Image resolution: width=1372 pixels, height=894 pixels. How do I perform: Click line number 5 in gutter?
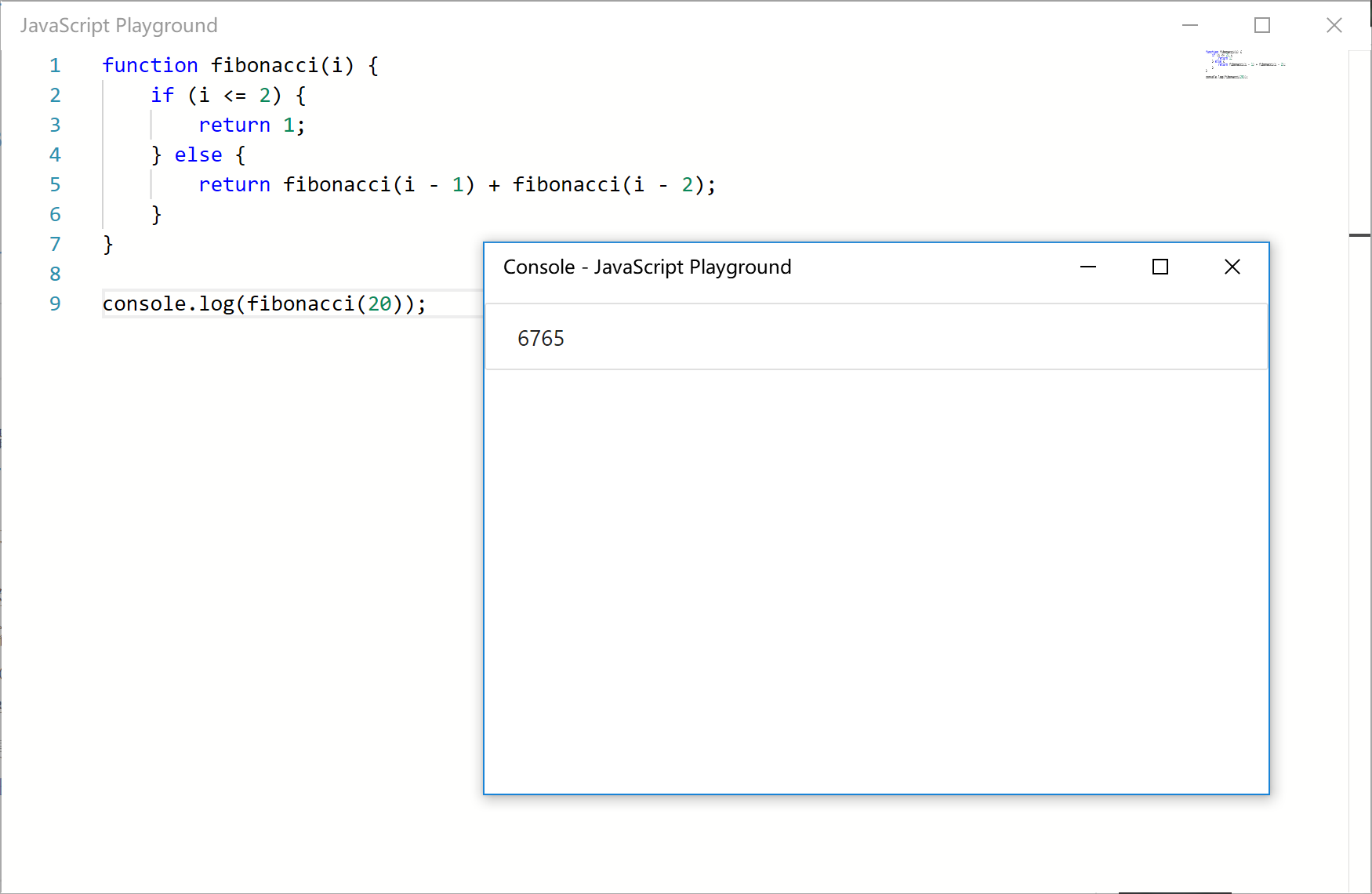[x=55, y=185]
